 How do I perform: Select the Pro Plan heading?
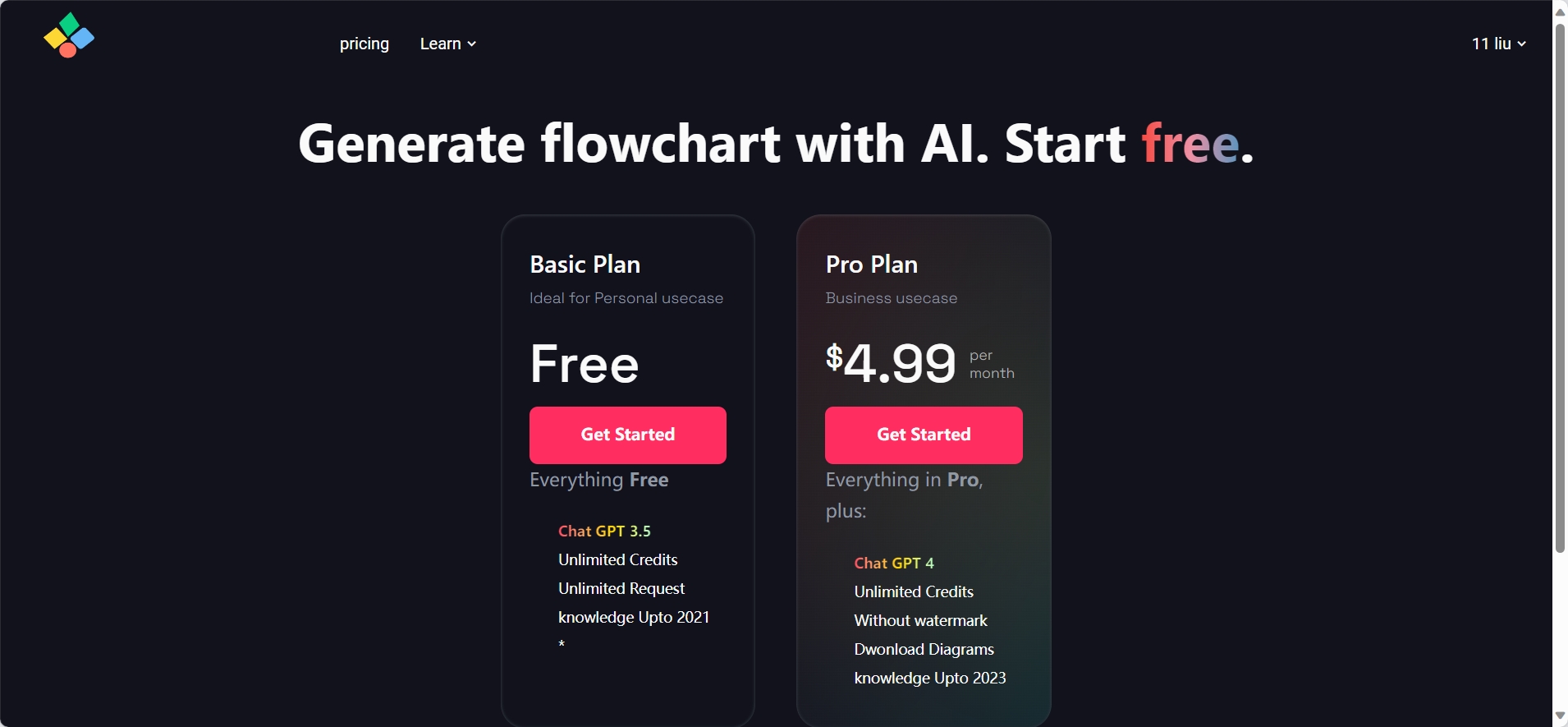(871, 265)
